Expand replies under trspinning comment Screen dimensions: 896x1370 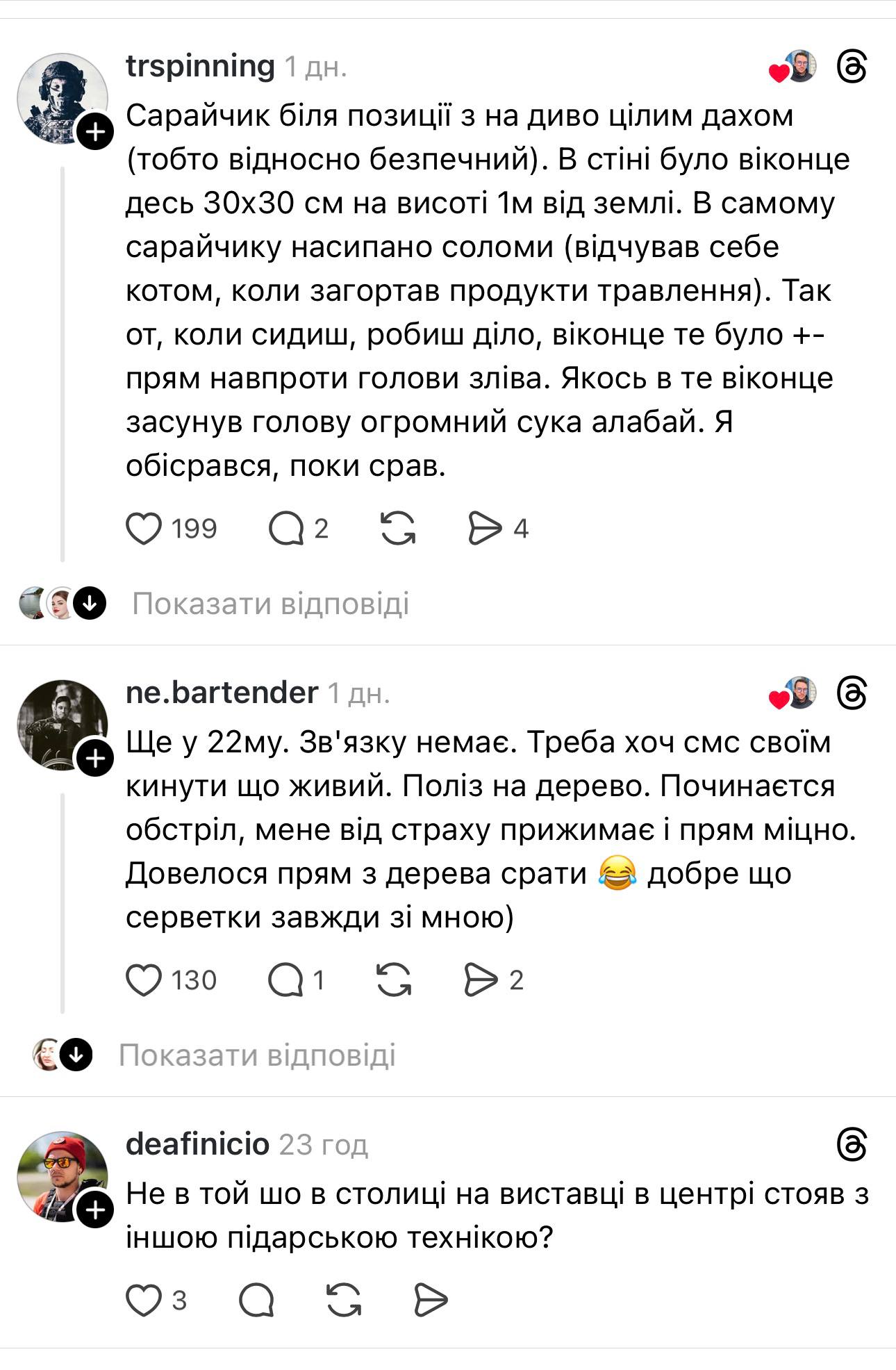point(270,604)
